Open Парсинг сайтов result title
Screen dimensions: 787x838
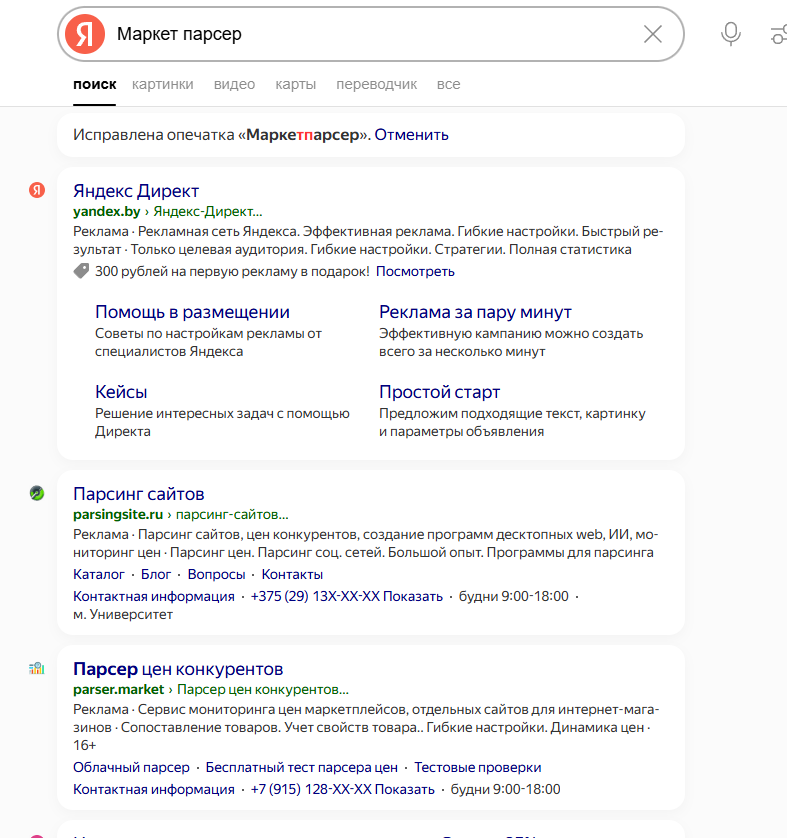pyautogui.click(x=138, y=494)
